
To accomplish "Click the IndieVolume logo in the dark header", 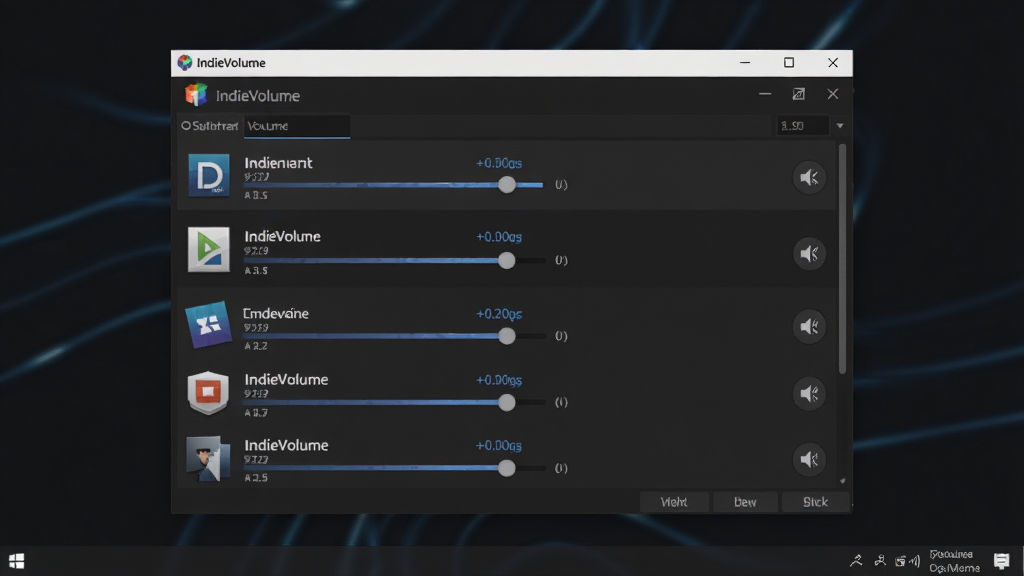I will [x=195, y=95].
